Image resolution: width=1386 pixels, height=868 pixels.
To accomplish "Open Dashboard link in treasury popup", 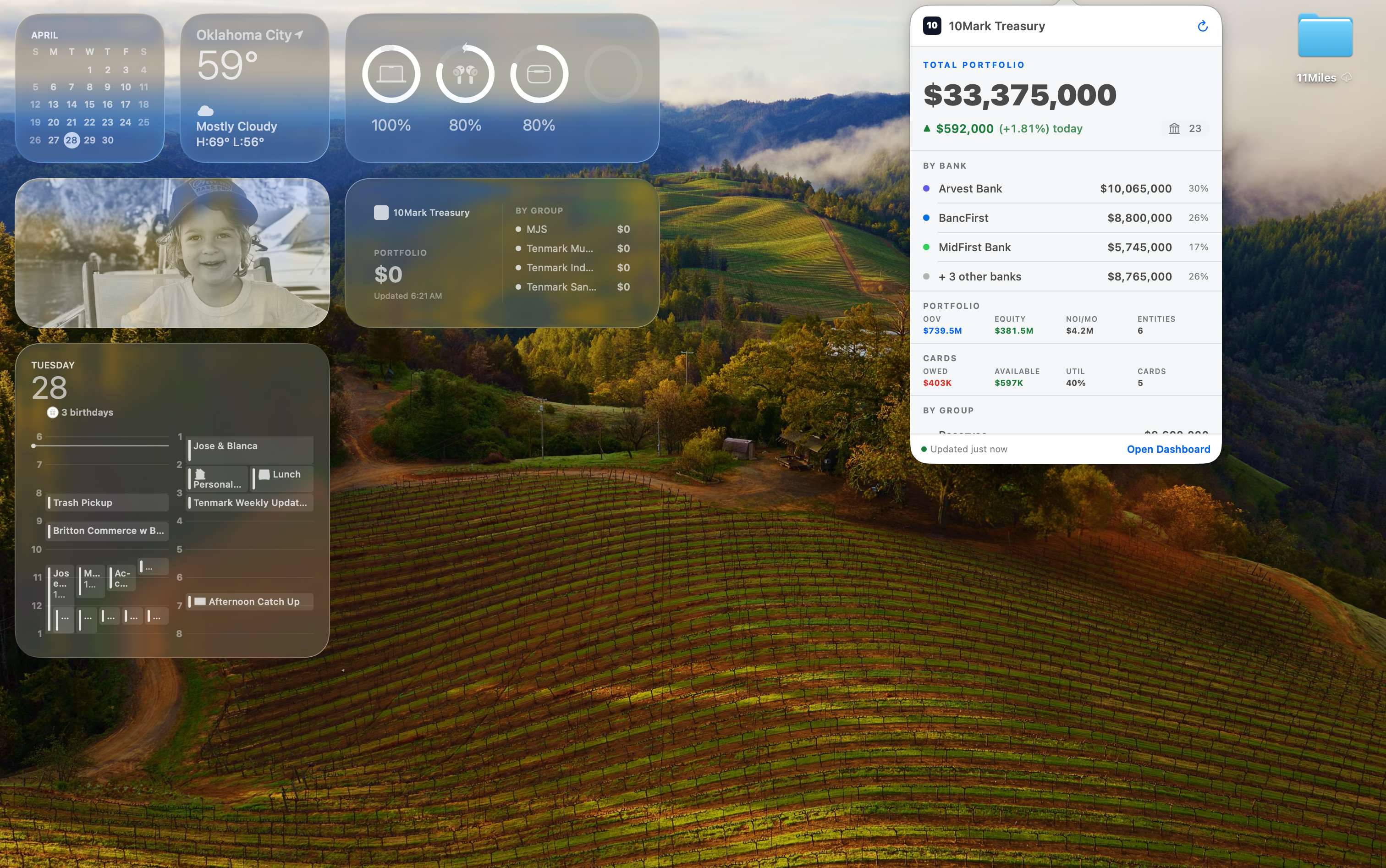I will coord(1168,449).
